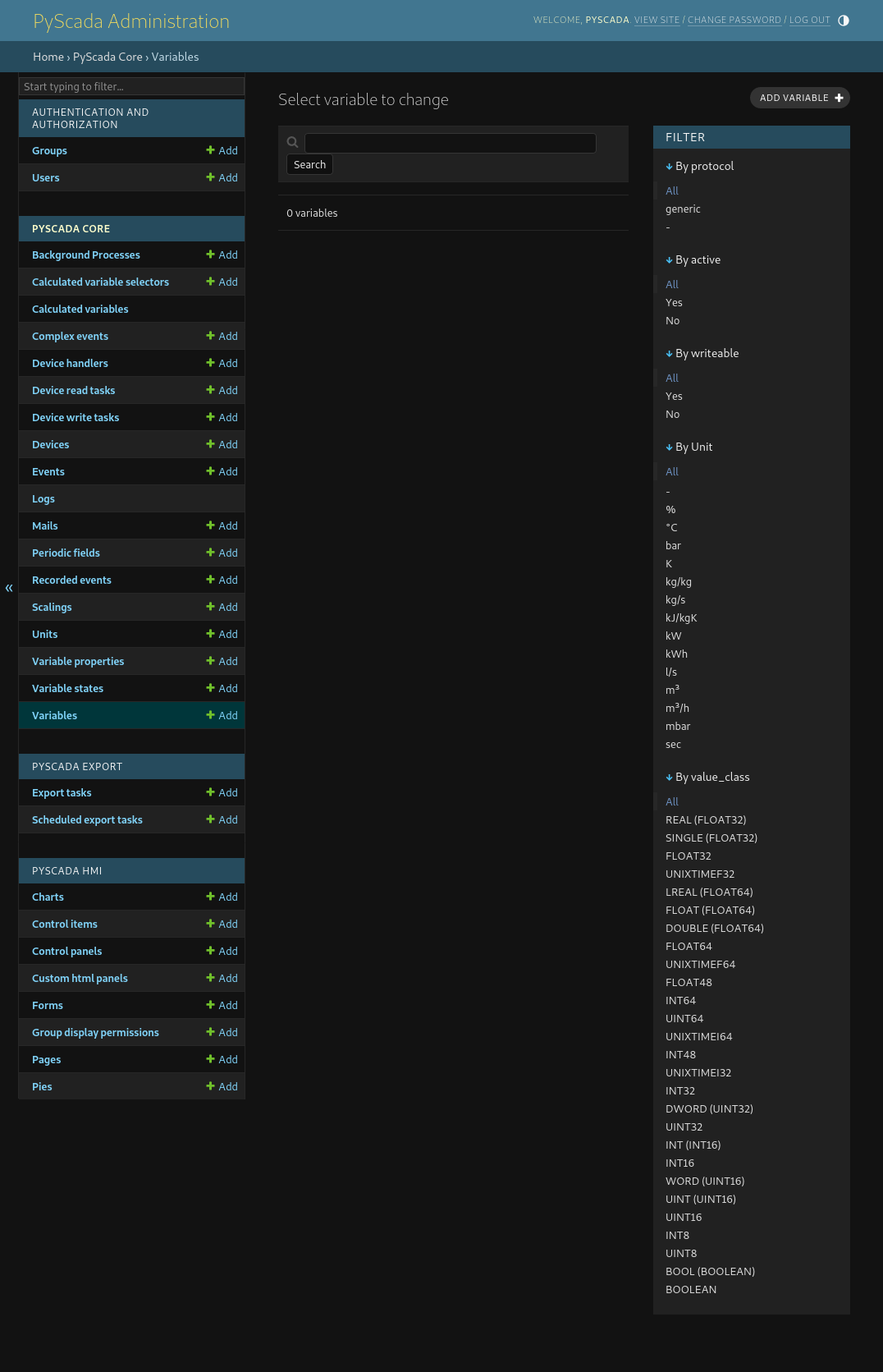
Task: Add a new Complex event
Action: [x=222, y=336]
